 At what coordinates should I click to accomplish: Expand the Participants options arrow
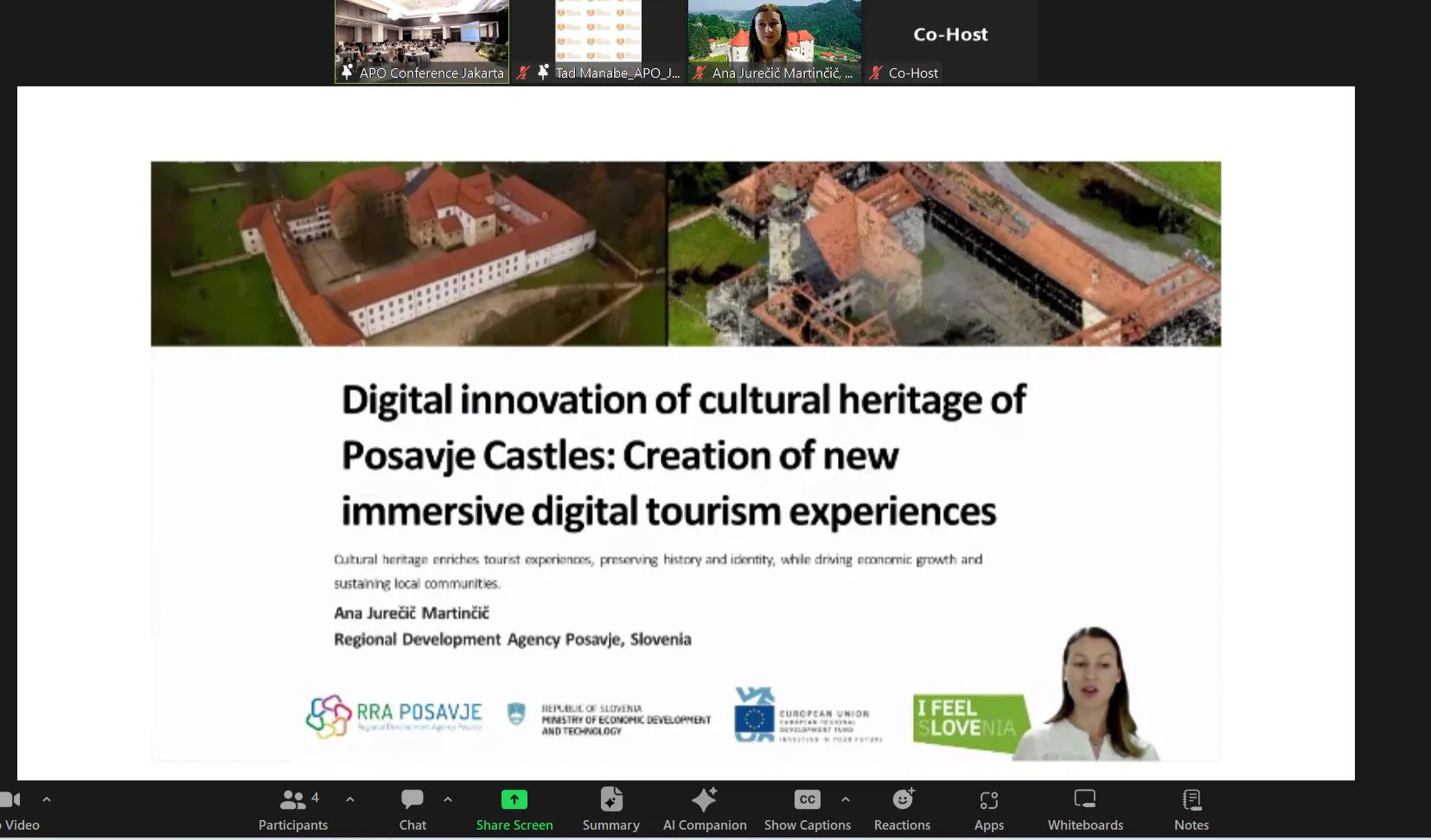350,799
